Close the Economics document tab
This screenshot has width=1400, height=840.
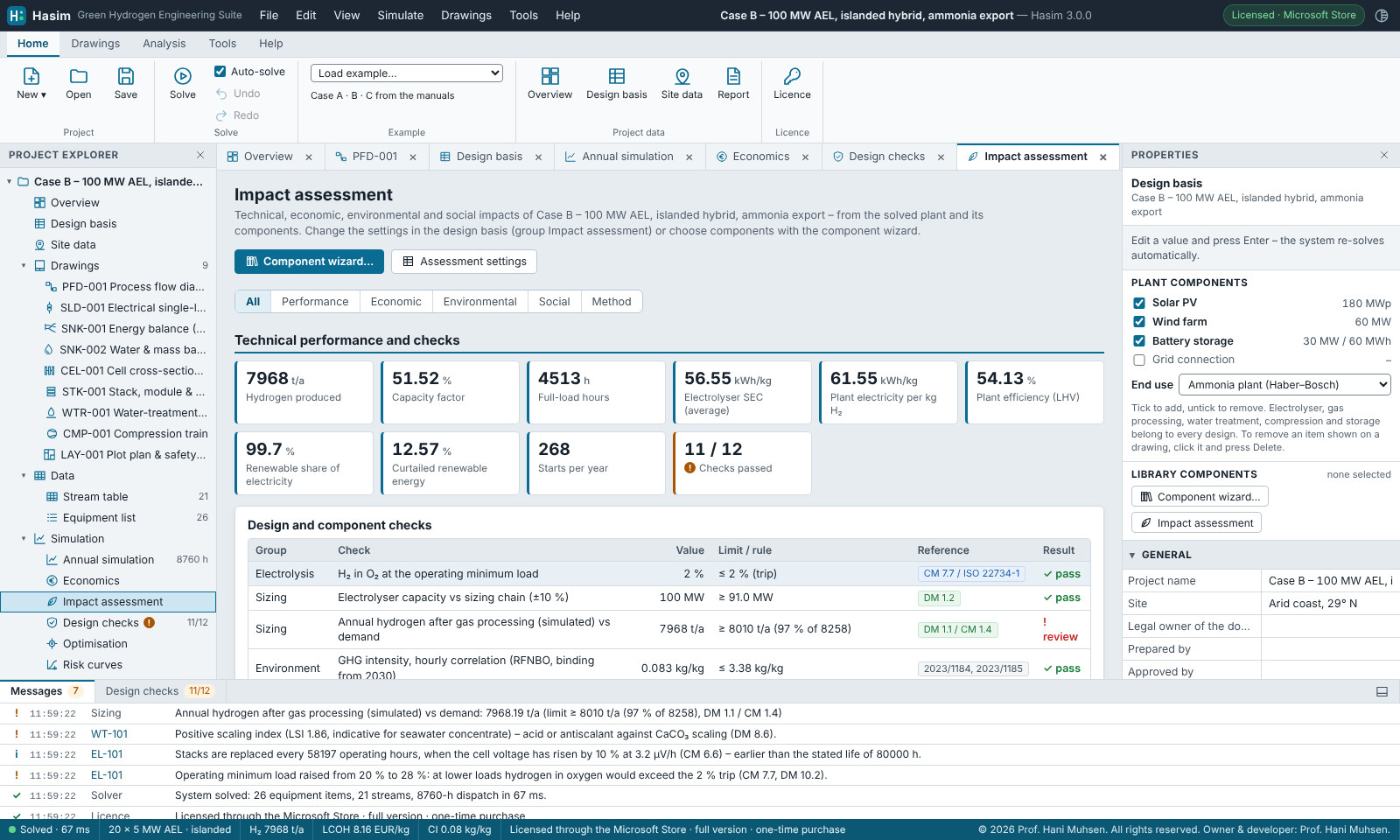(805, 157)
